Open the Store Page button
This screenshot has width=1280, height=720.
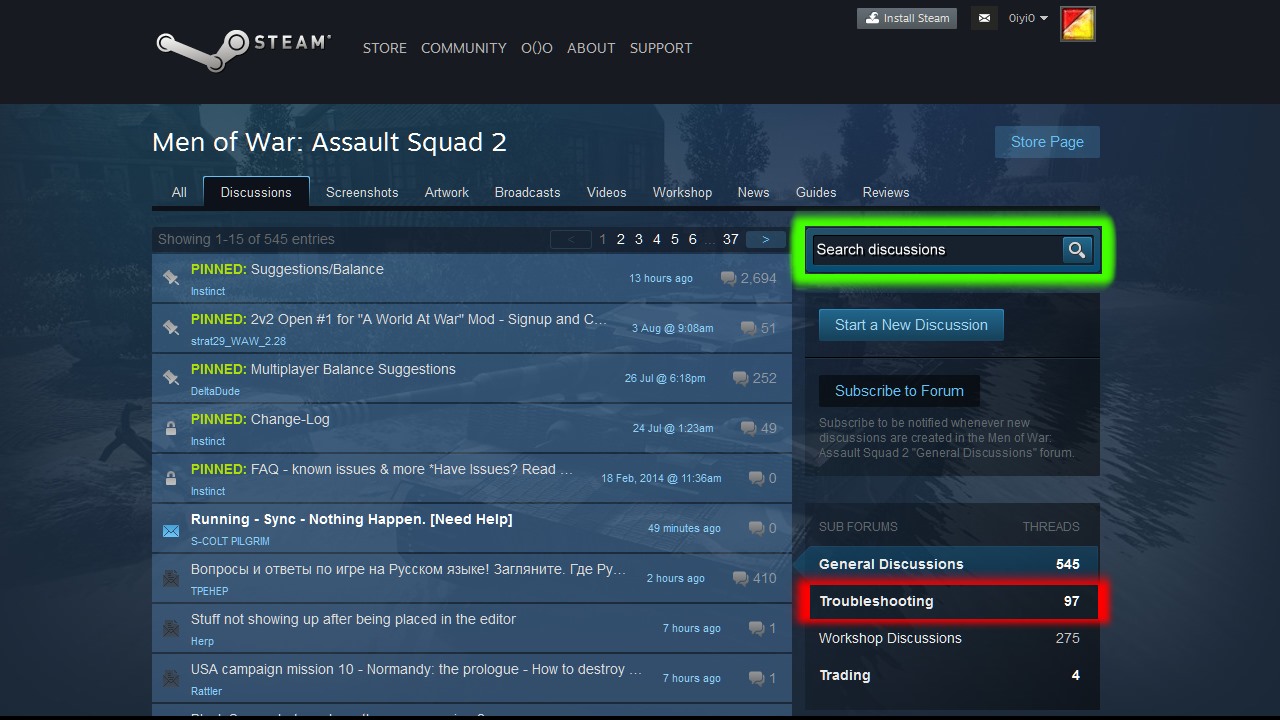(x=1047, y=142)
